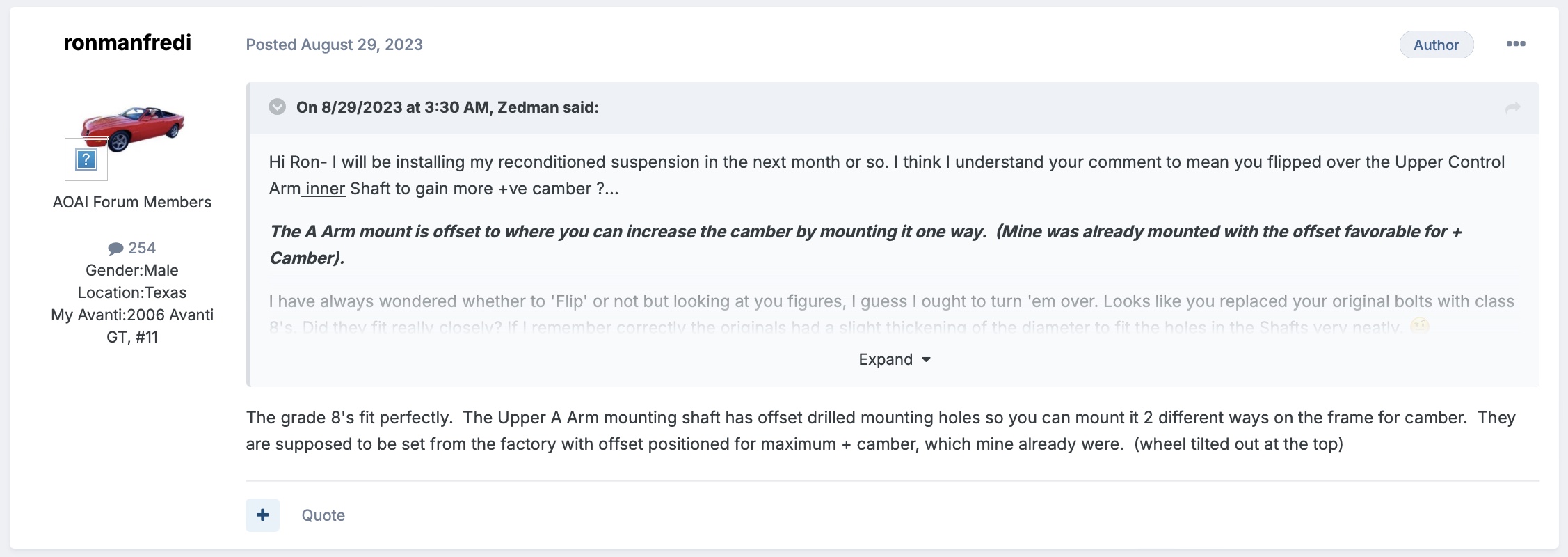Open the post options three-dot menu
This screenshot has height=557, width=1568.
pos(1516,44)
